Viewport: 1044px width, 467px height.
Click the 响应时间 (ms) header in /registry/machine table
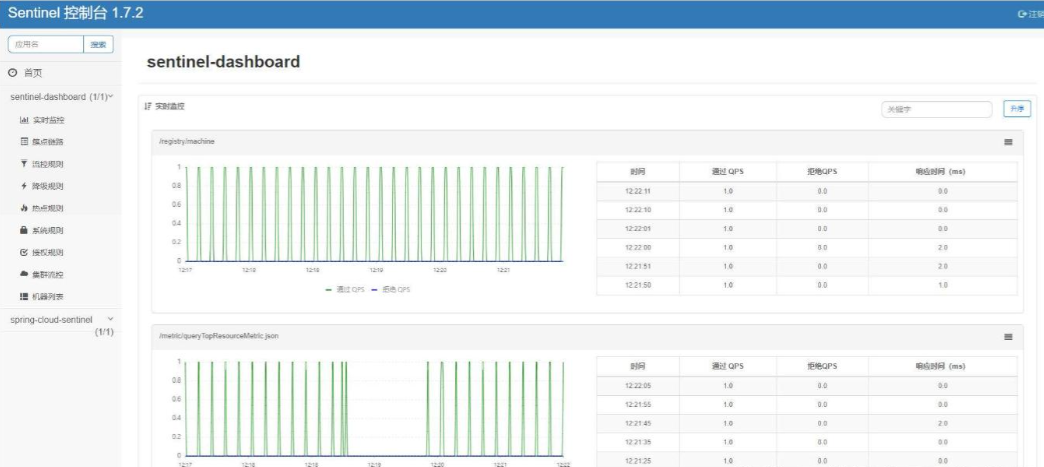coord(943,172)
